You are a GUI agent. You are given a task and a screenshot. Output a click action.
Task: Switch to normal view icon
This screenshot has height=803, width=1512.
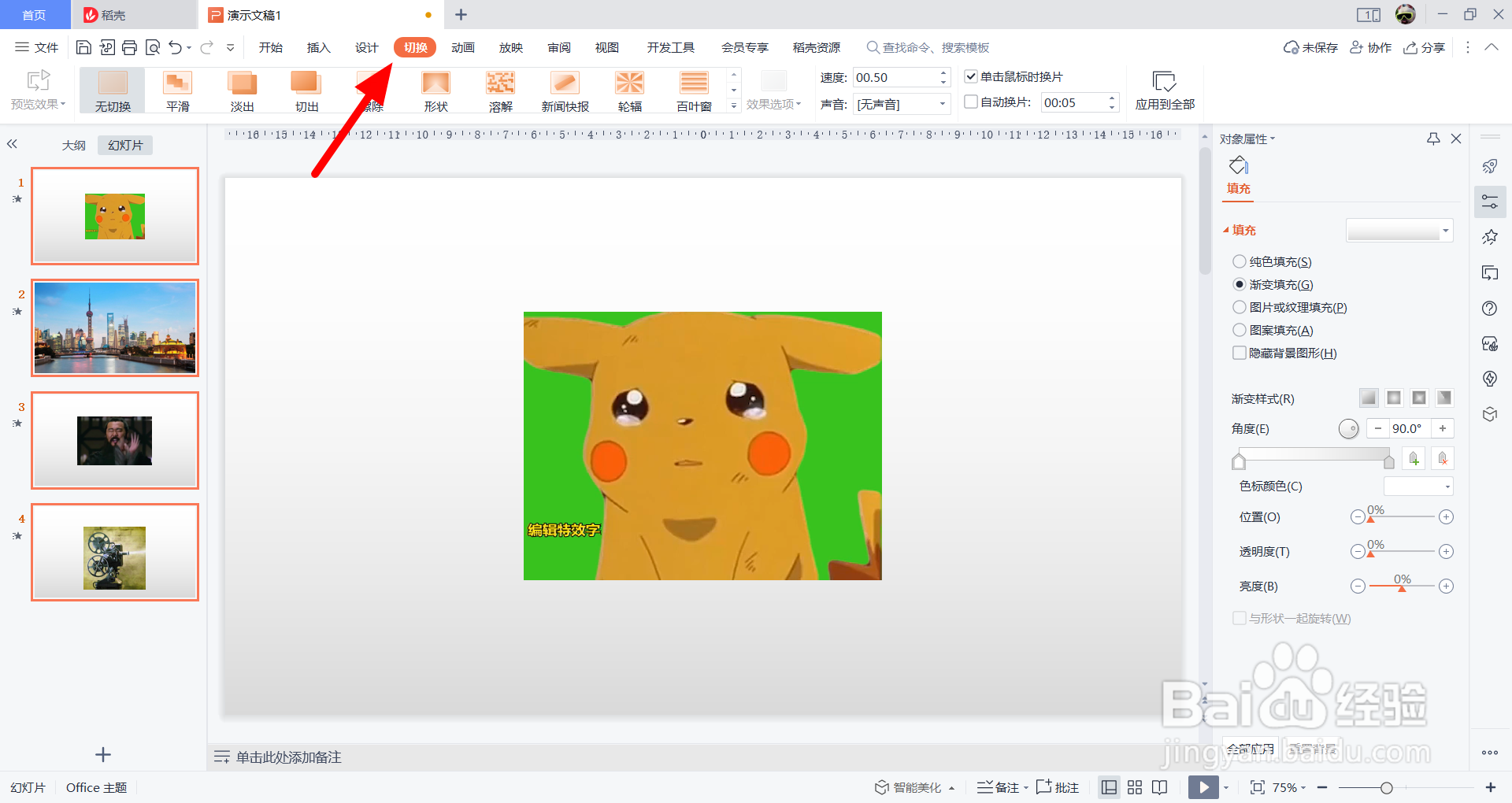click(x=1109, y=787)
